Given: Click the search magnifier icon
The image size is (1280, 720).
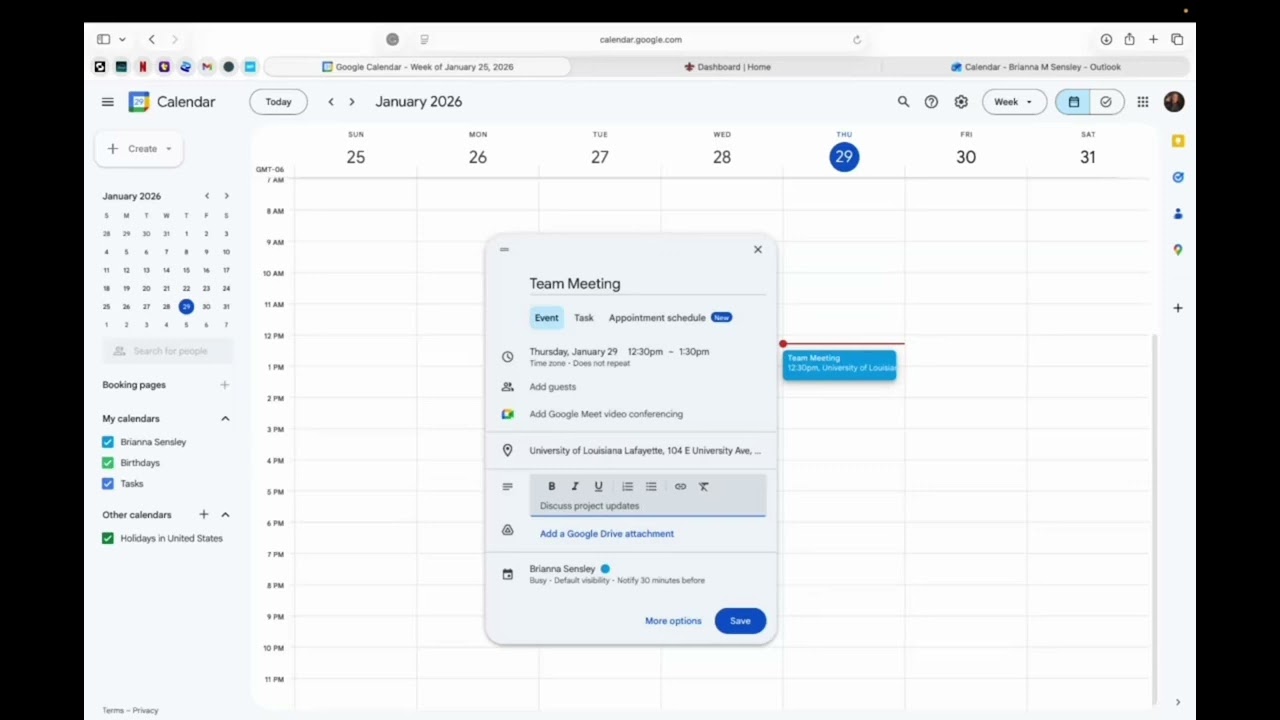Looking at the screenshot, I should pyautogui.click(x=903, y=102).
